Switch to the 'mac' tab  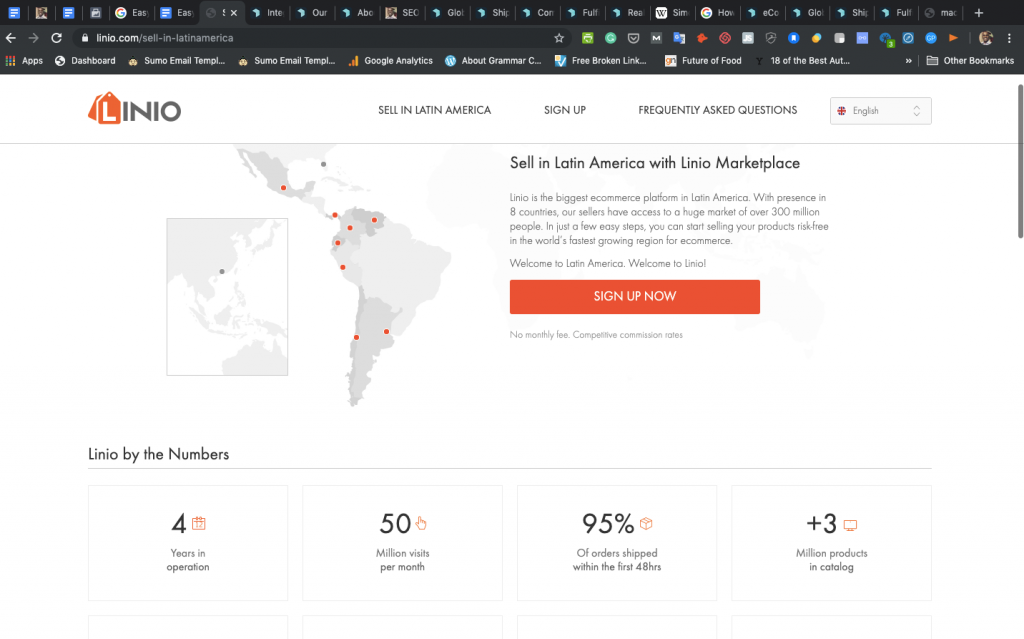pyautogui.click(x=941, y=12)
